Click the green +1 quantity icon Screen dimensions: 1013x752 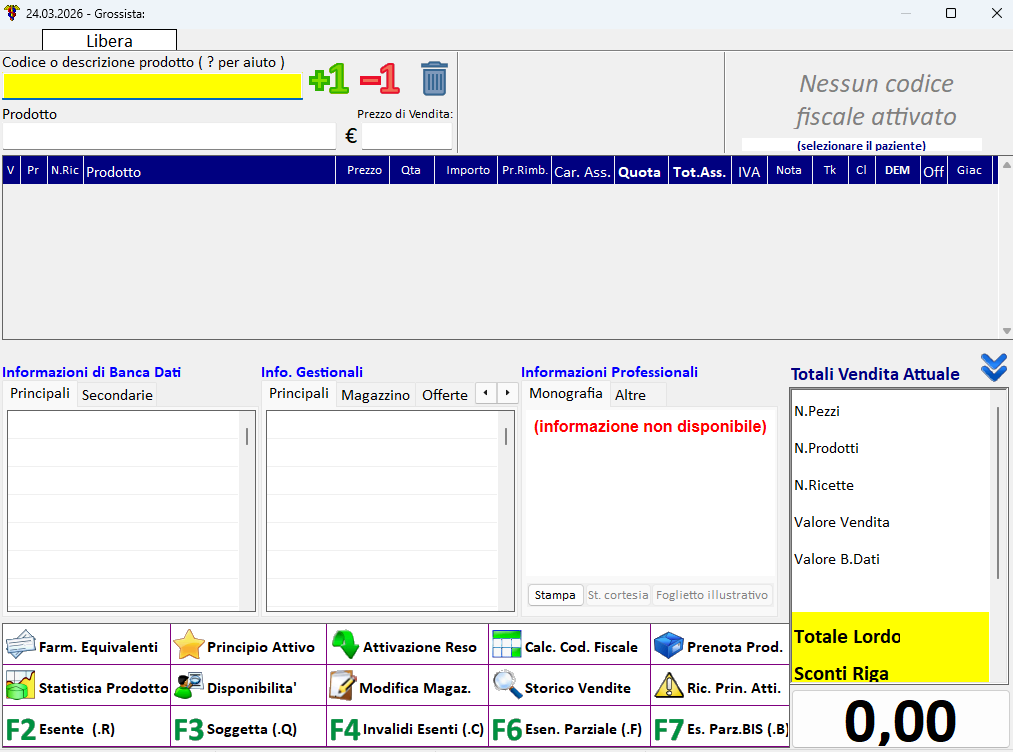coord(329,79)
